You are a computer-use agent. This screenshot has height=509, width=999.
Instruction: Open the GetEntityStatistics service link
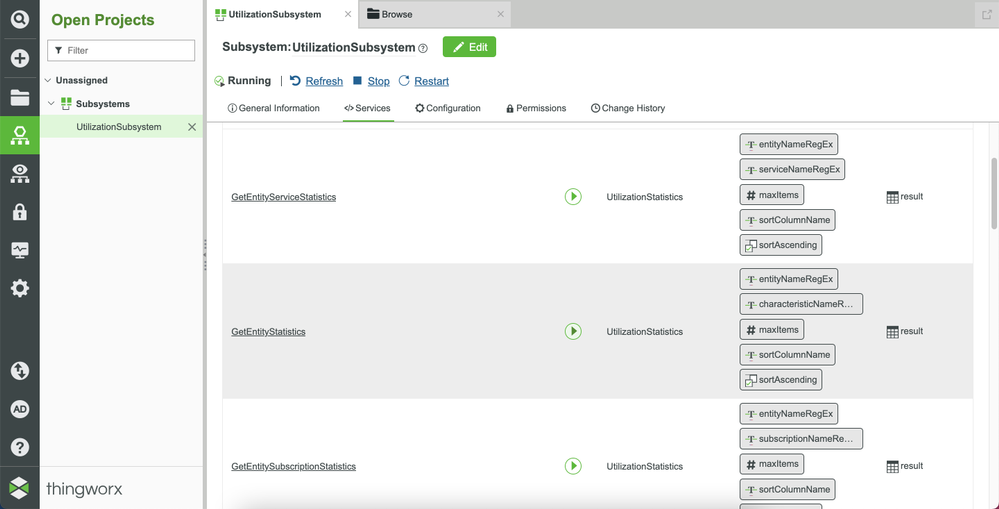268,332
